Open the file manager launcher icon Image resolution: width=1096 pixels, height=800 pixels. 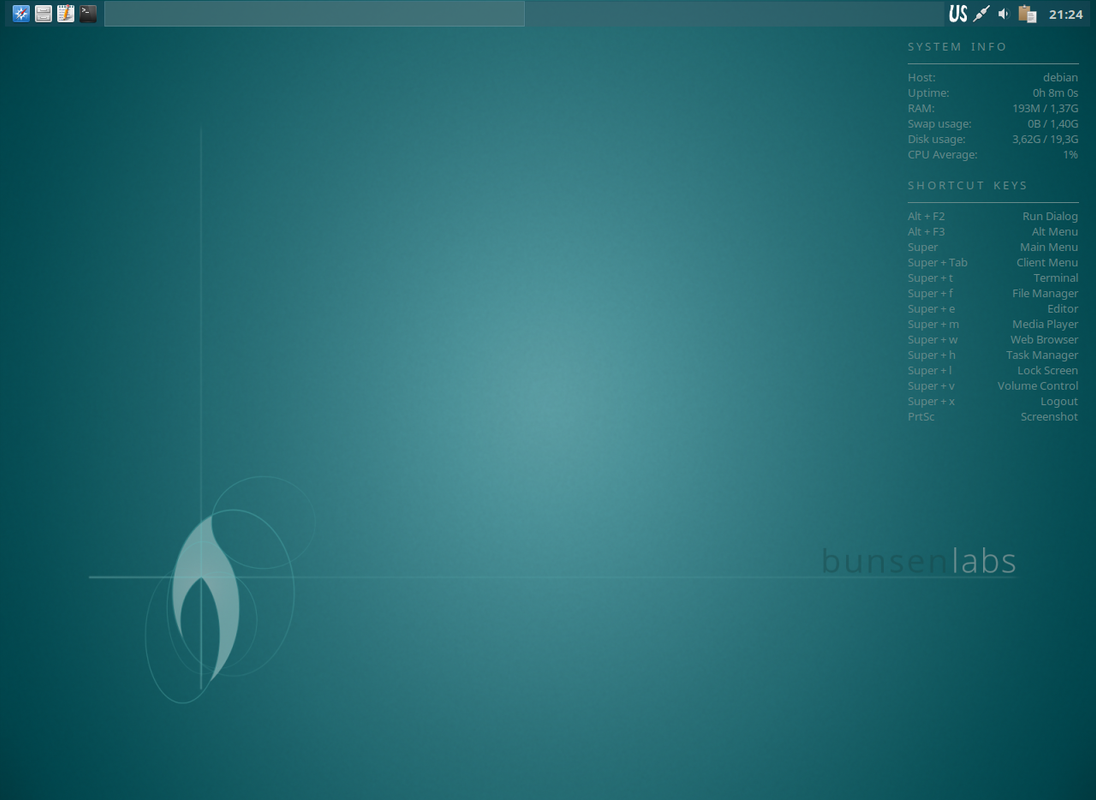click(43, 13)
